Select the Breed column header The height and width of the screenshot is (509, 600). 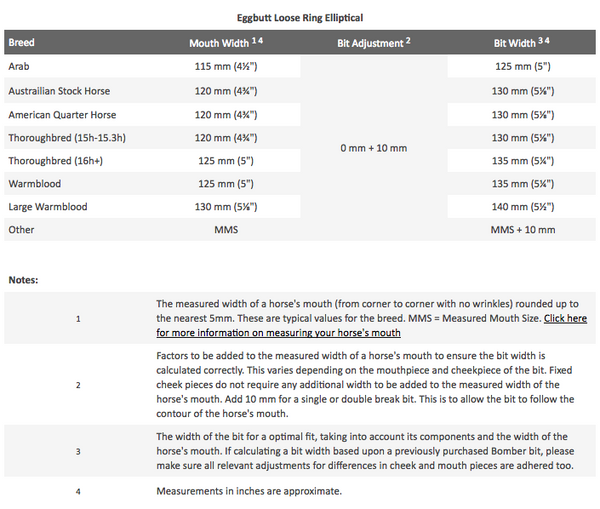pos(21,44)
